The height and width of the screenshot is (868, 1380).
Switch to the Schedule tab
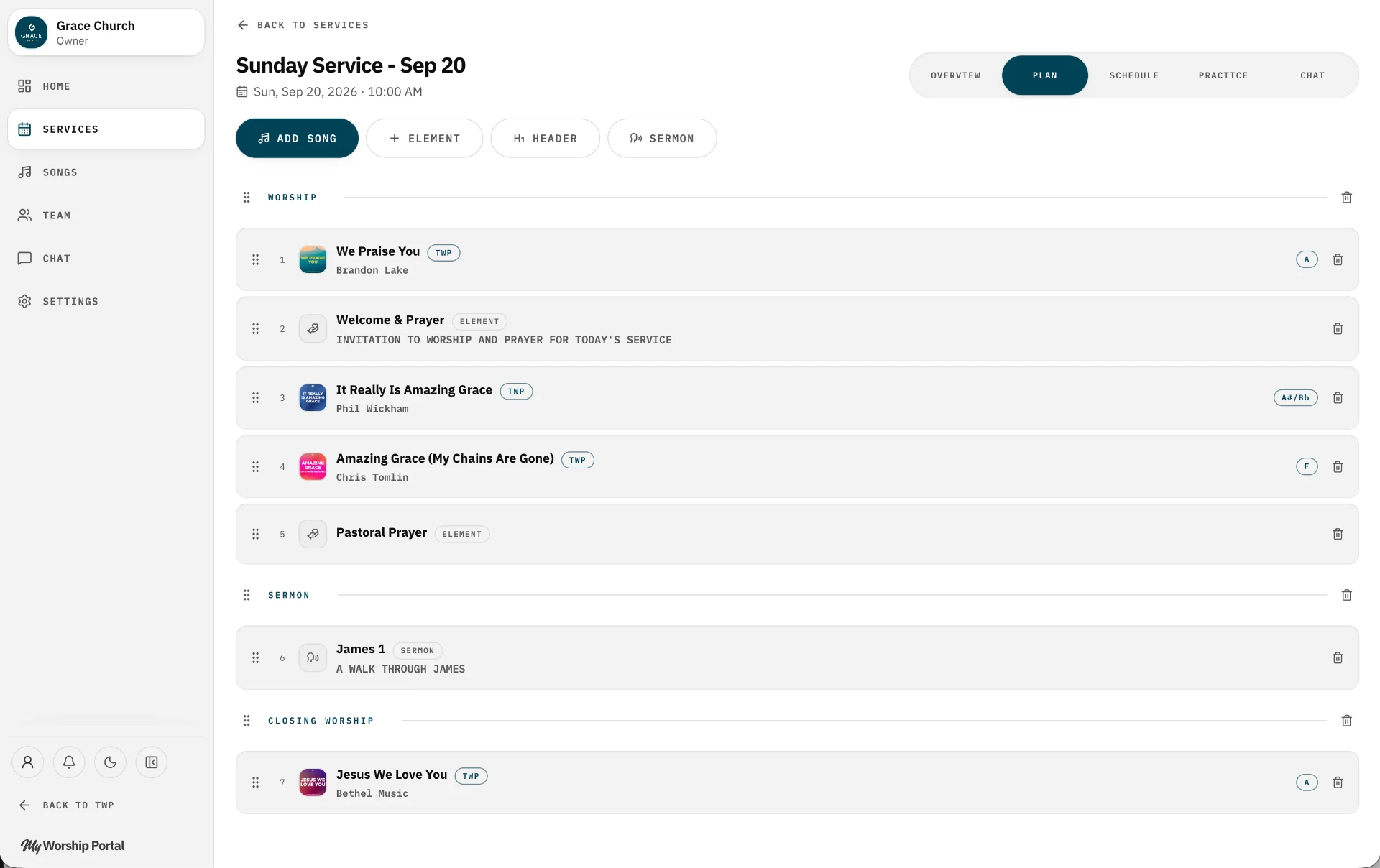pos(1133,75)
